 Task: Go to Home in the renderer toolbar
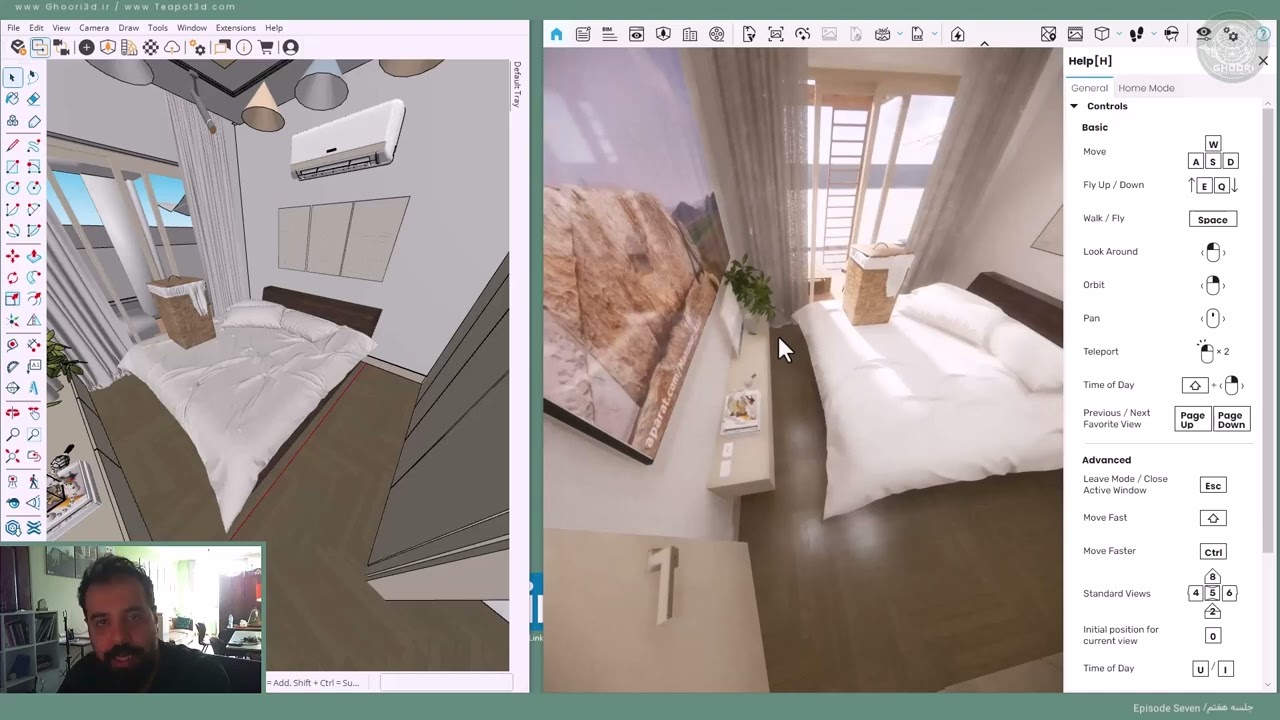point(556,34)
